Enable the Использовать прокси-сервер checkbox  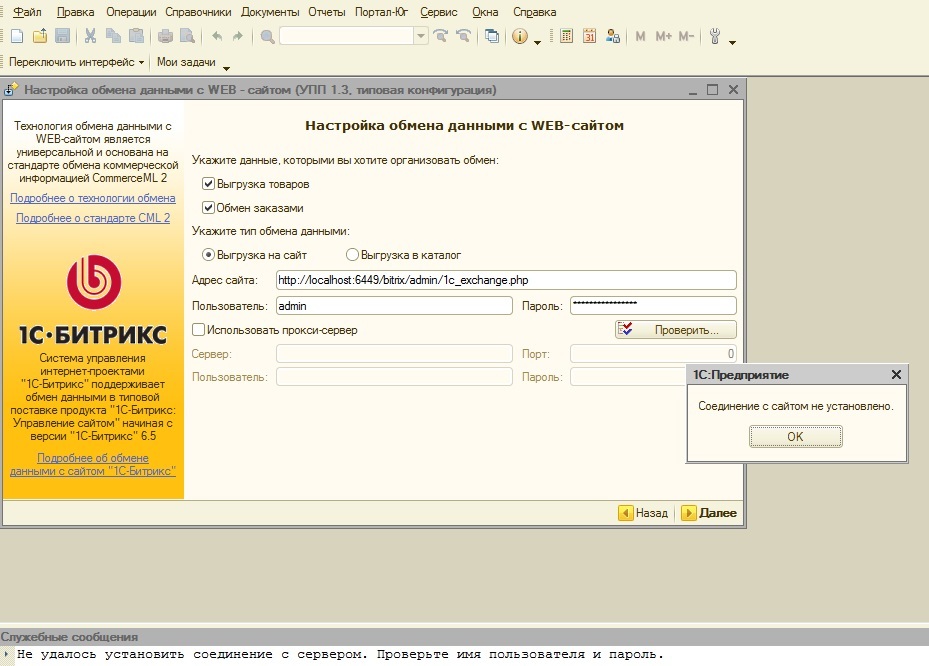click(x=198, y=329)
